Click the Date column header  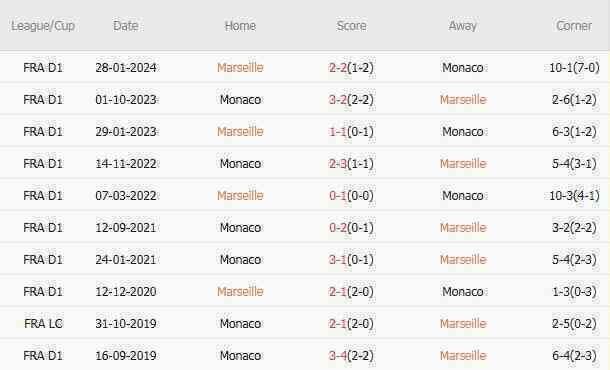[x=126, y=26]
